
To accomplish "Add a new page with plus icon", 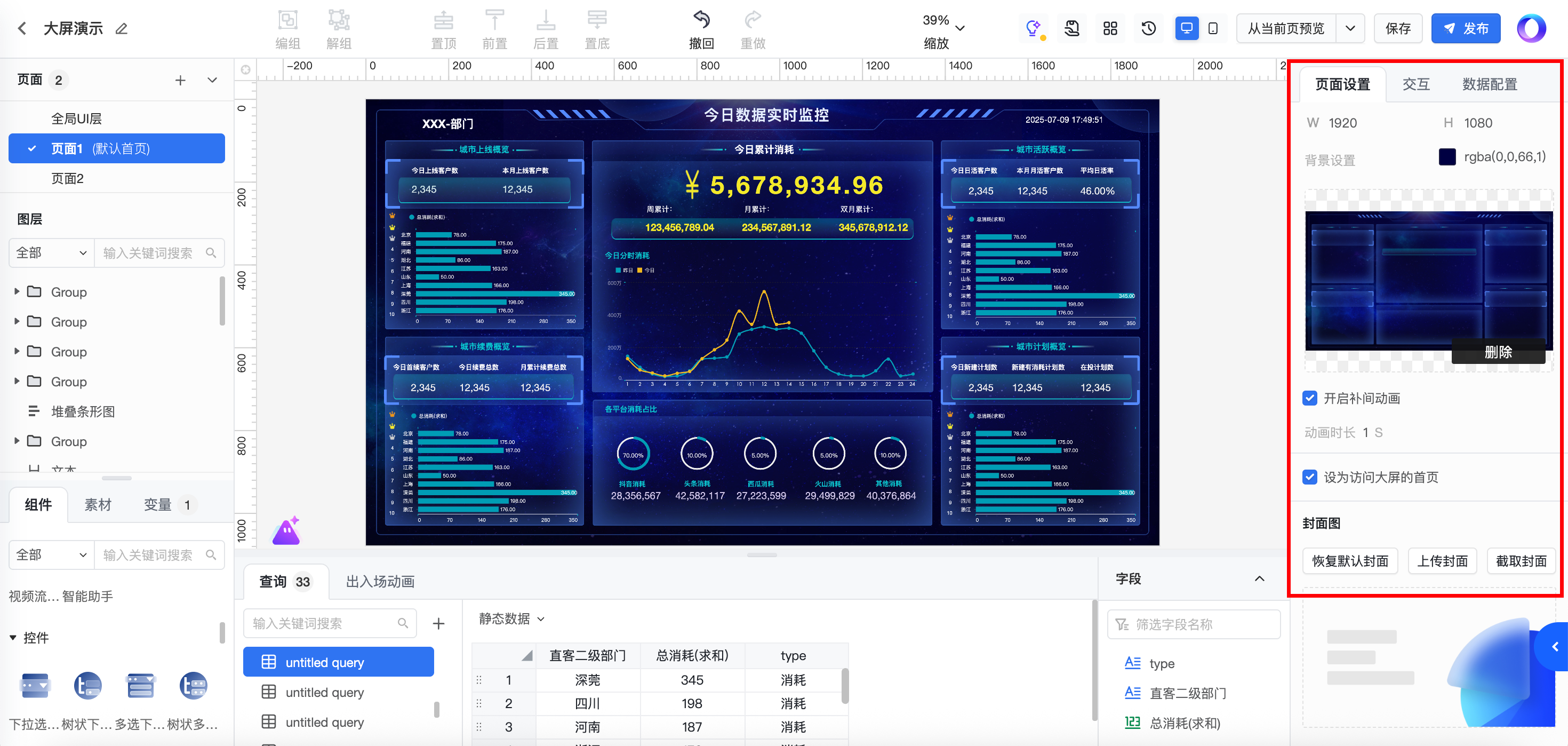I will coord(180,81).
